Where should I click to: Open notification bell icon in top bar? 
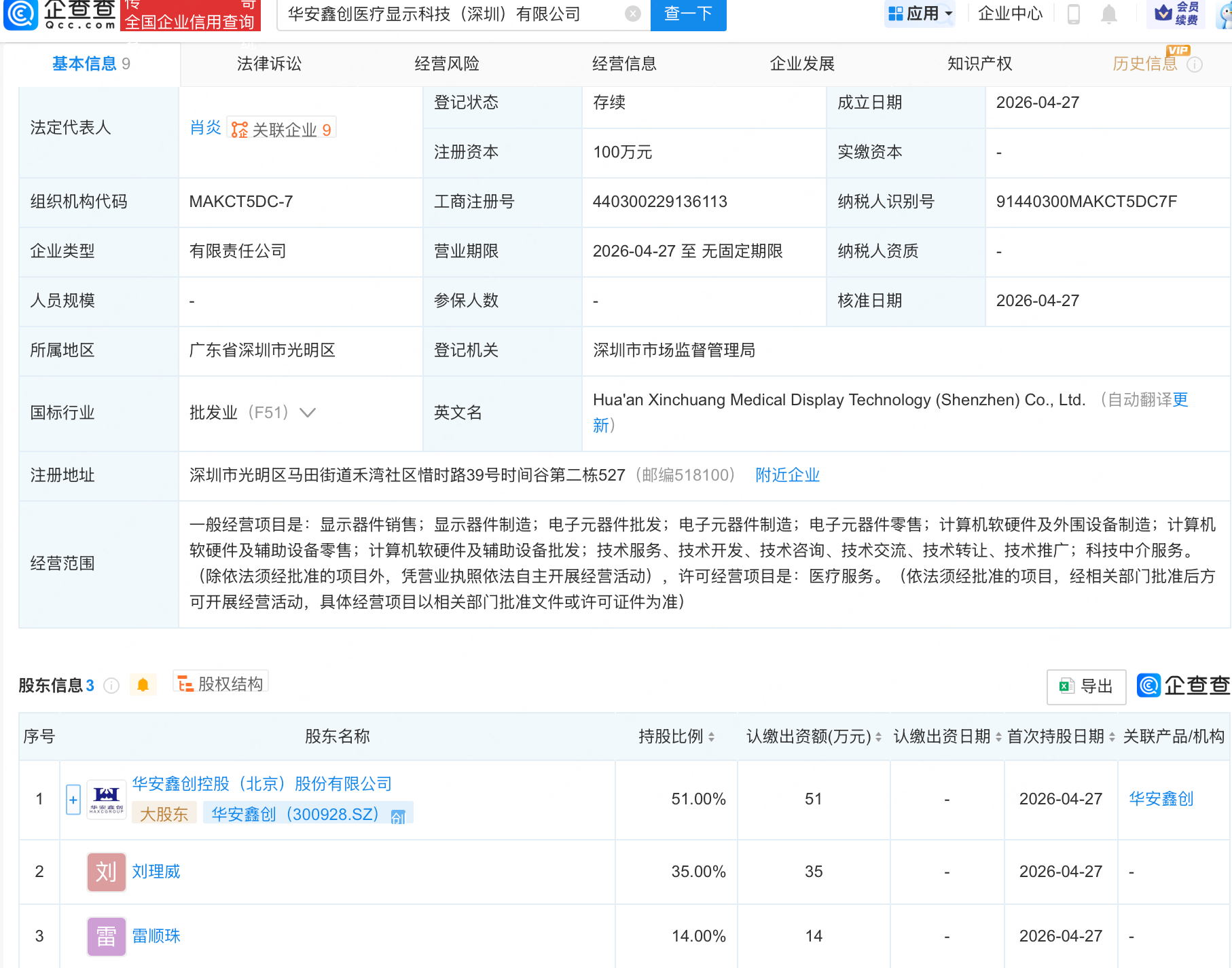(x=1109, y=14)
